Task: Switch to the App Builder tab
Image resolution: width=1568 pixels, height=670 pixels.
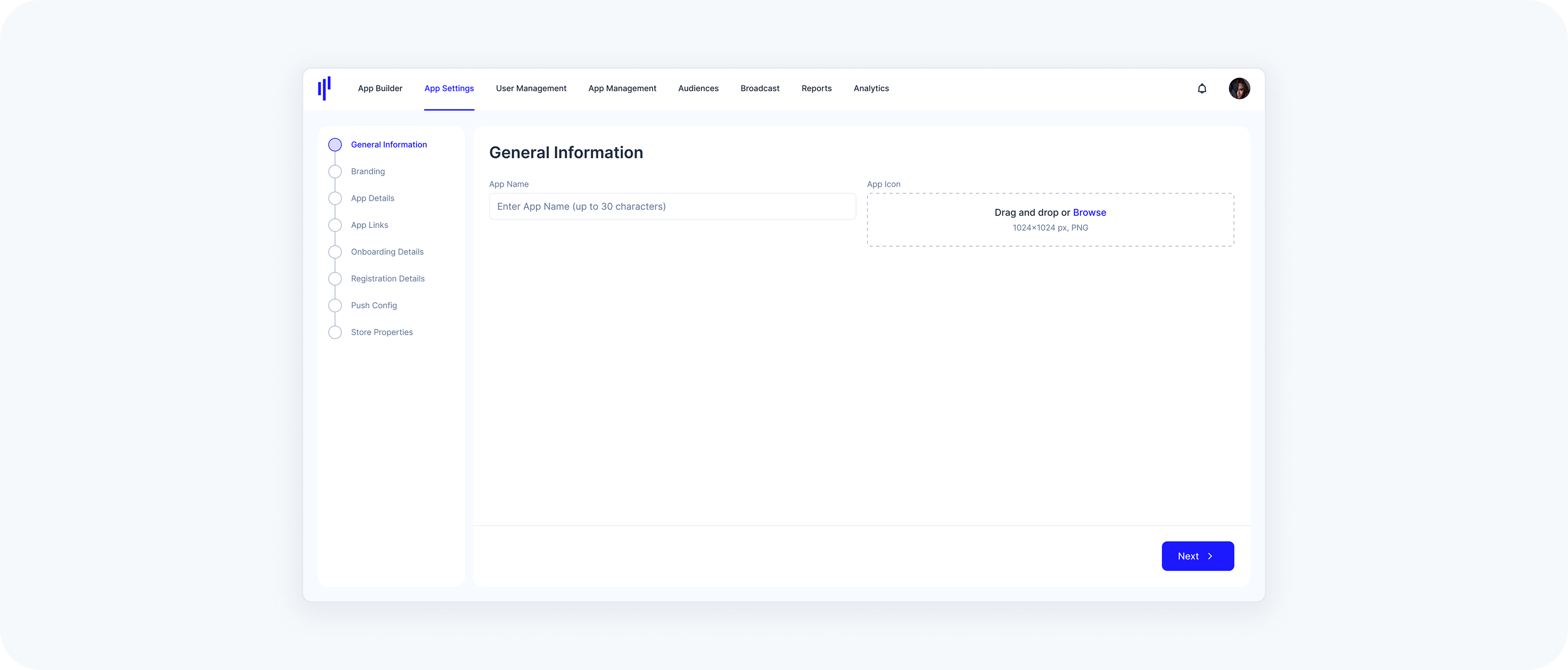Action: [x=380, y=88]
